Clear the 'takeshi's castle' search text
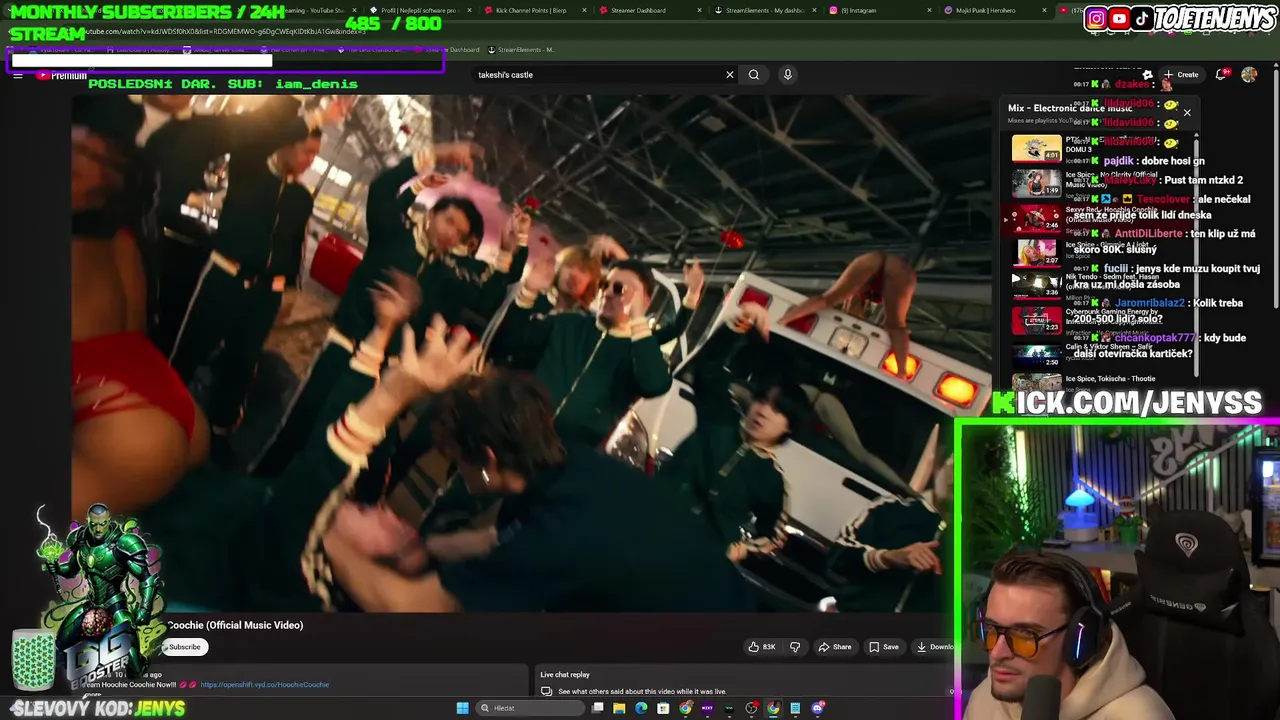Image resolution: width=1280 pixels, height=720 pixels. pos(730,74)
